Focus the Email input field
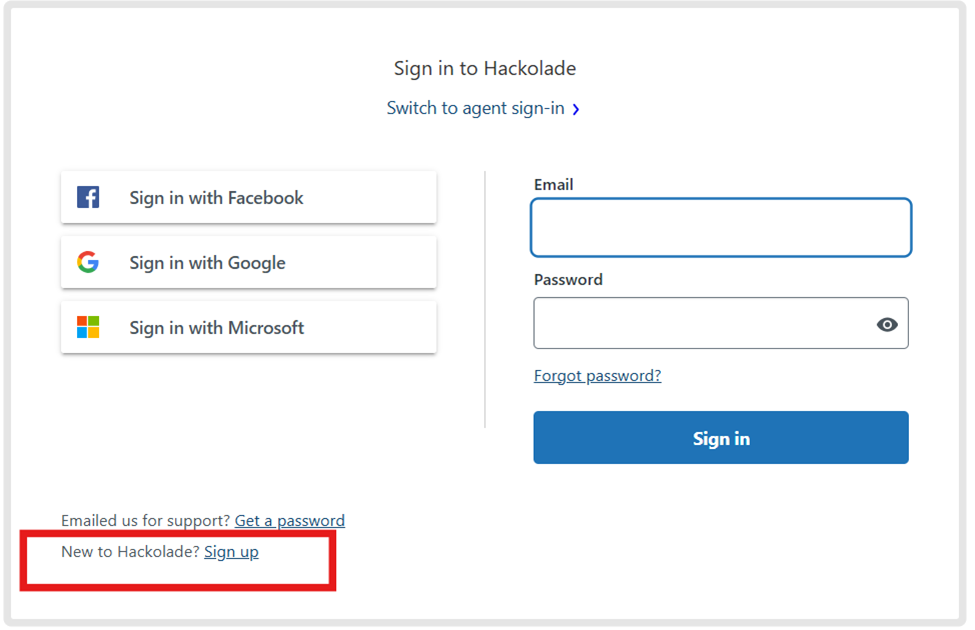 click(720, 228)
